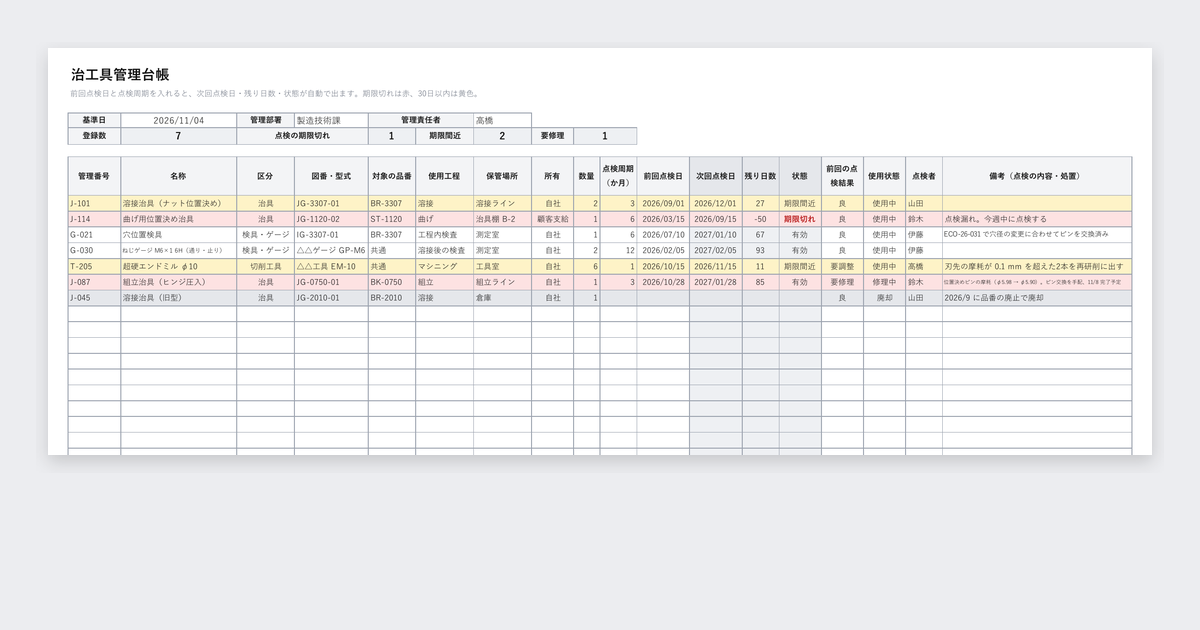1200x630 pixels.
Task: Select the model cell △△工具 EM-10
Action: point(331,267)
